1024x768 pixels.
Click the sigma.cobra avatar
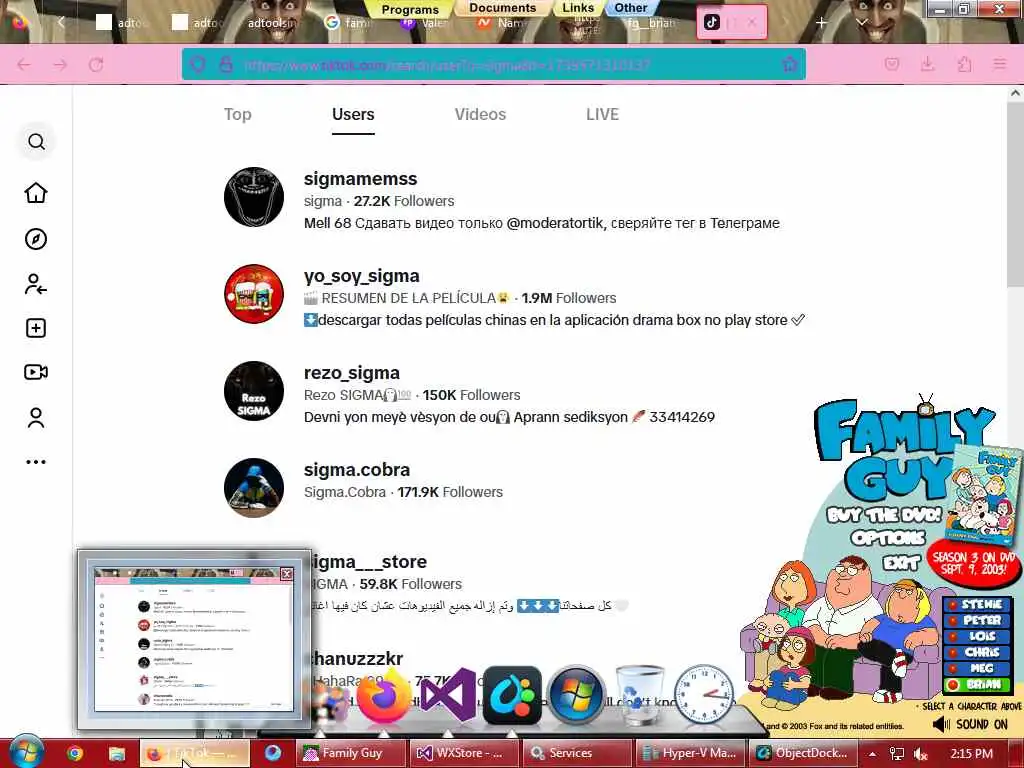pyautogui.click(x=254, y=488)
